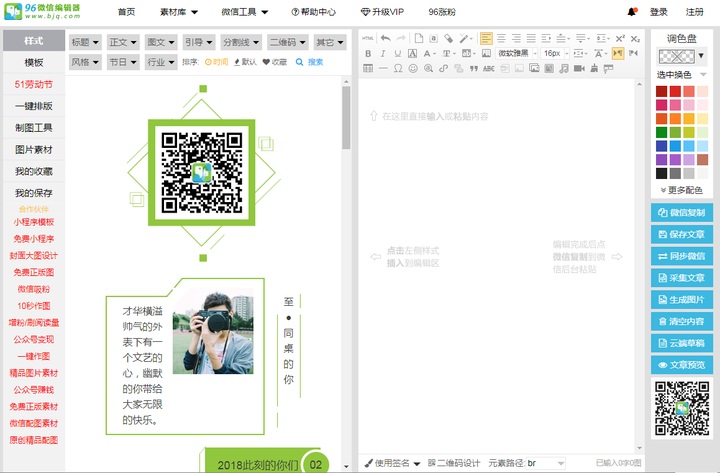This screenshot has width=720, height=473.
Task: Pick the dark red color swatch
Action: coord(661,91)
